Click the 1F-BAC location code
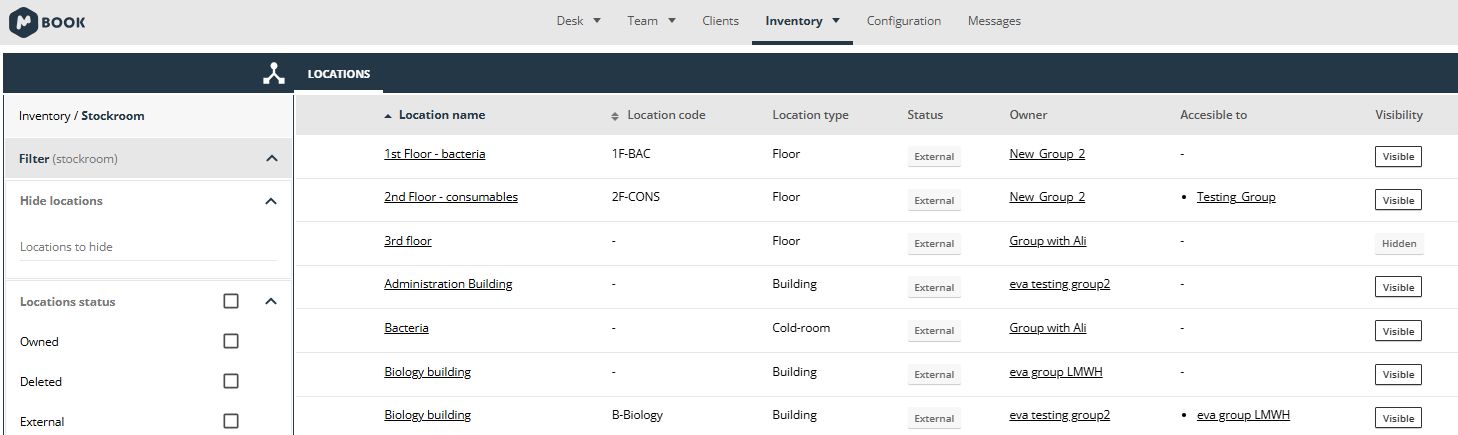 (x=631, y=154)
